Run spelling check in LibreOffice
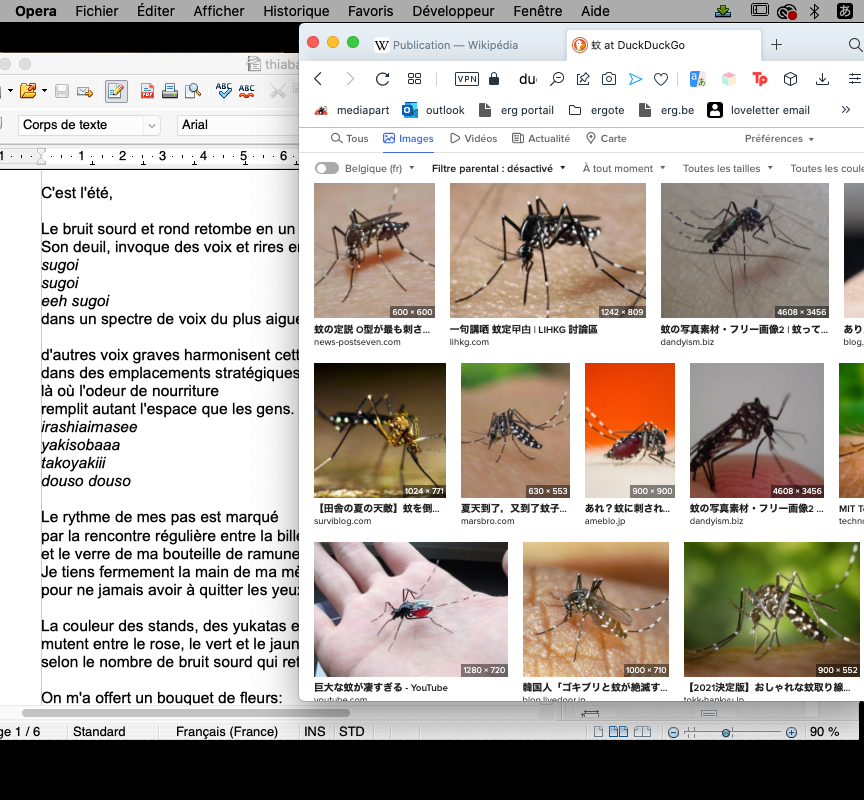864x800 pixels. [x=224, y=91]
